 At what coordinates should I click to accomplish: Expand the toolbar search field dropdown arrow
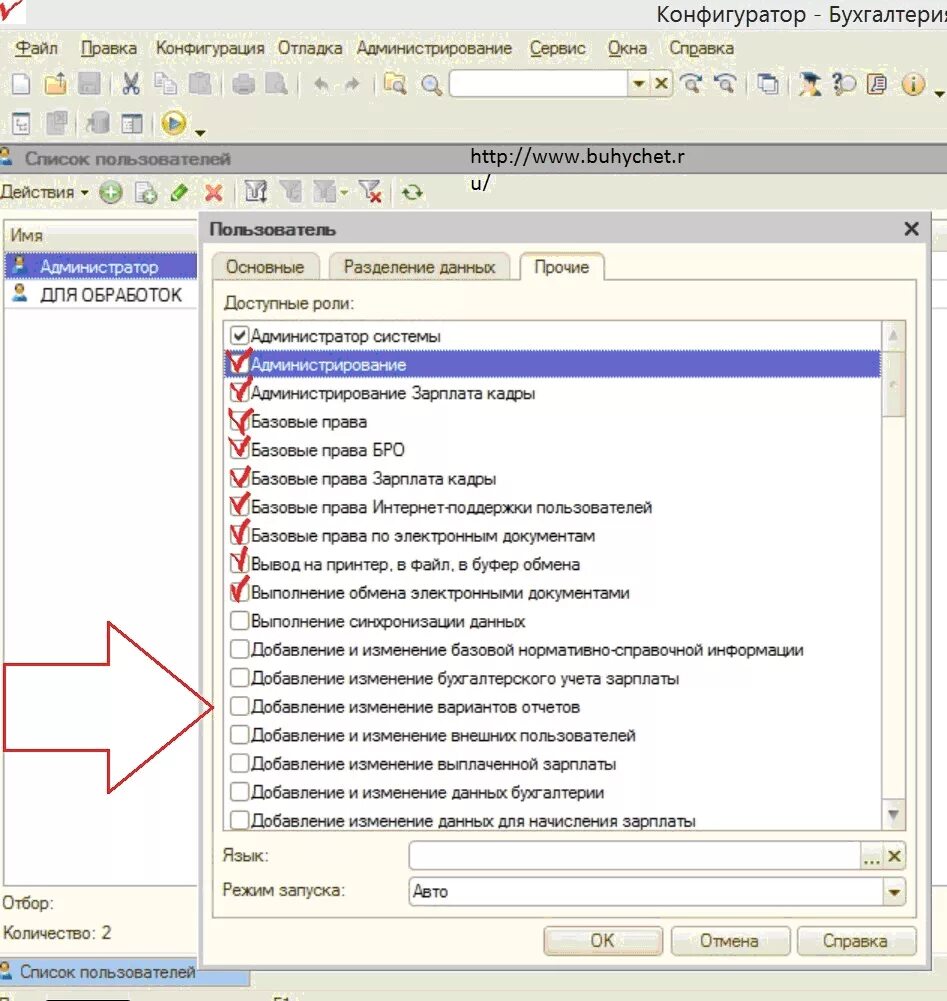(x=638, y=84)
